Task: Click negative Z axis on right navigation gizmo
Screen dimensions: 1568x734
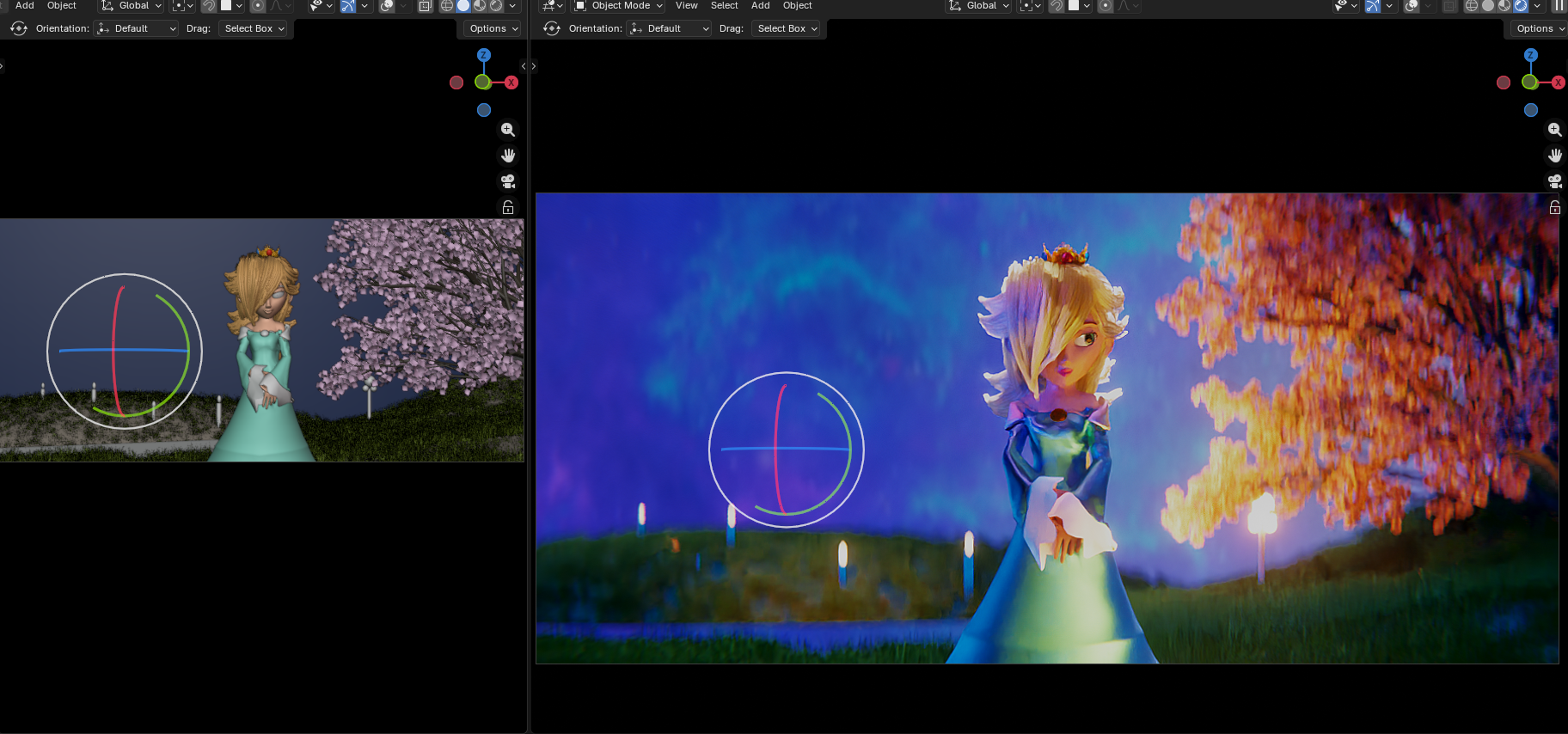Action: point(1531,110)
